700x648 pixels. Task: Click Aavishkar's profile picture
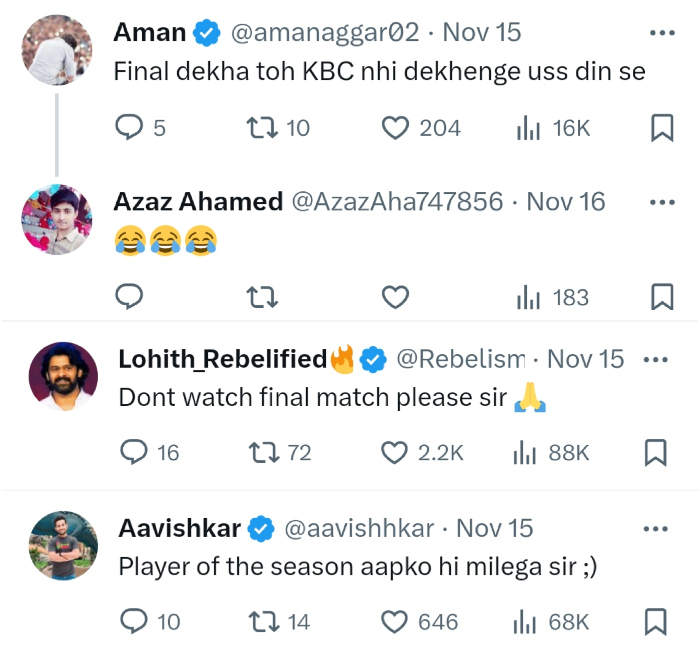pyautogui.click(x=63, y=546)
